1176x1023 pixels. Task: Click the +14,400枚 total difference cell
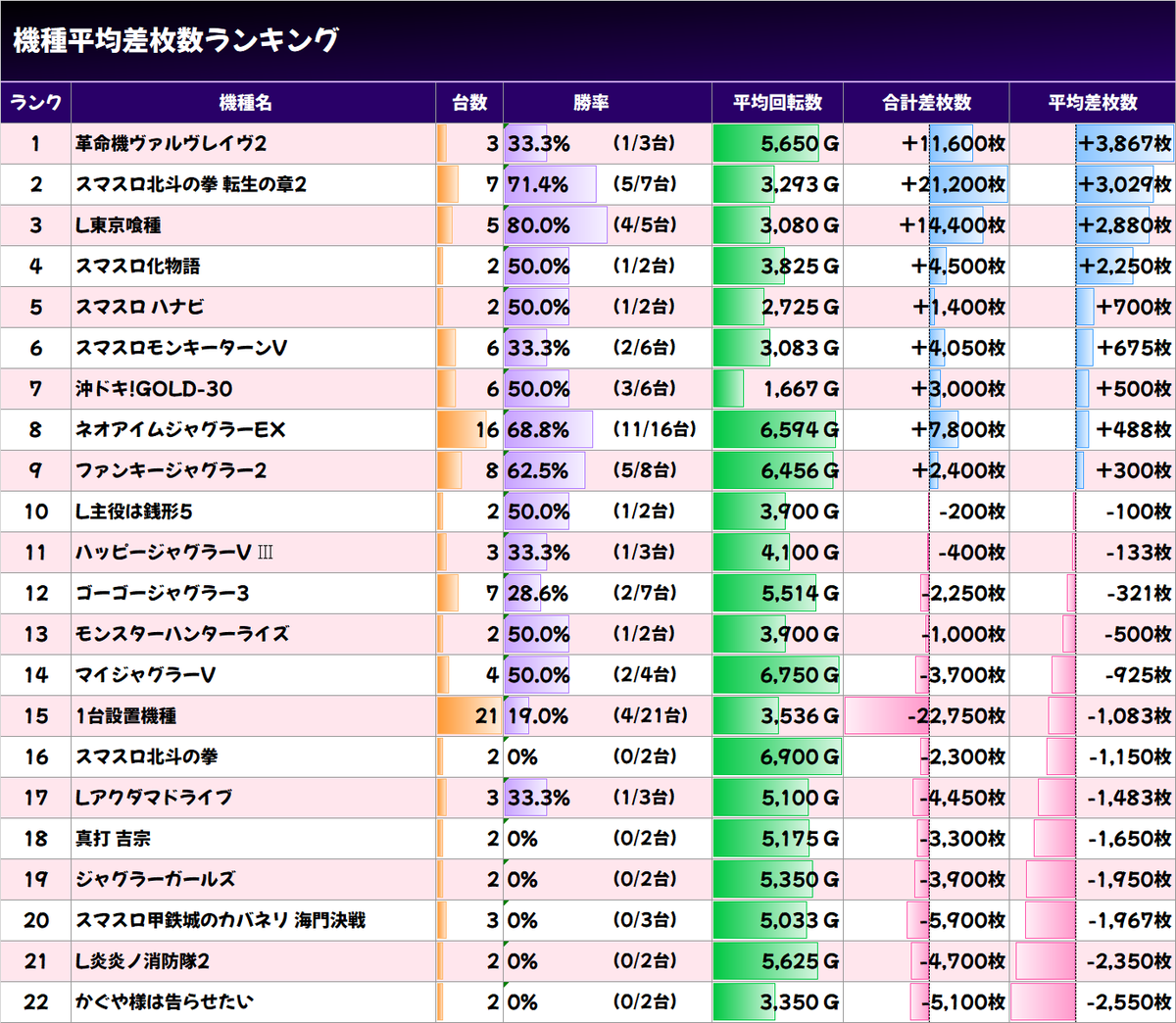click(926, 225)
